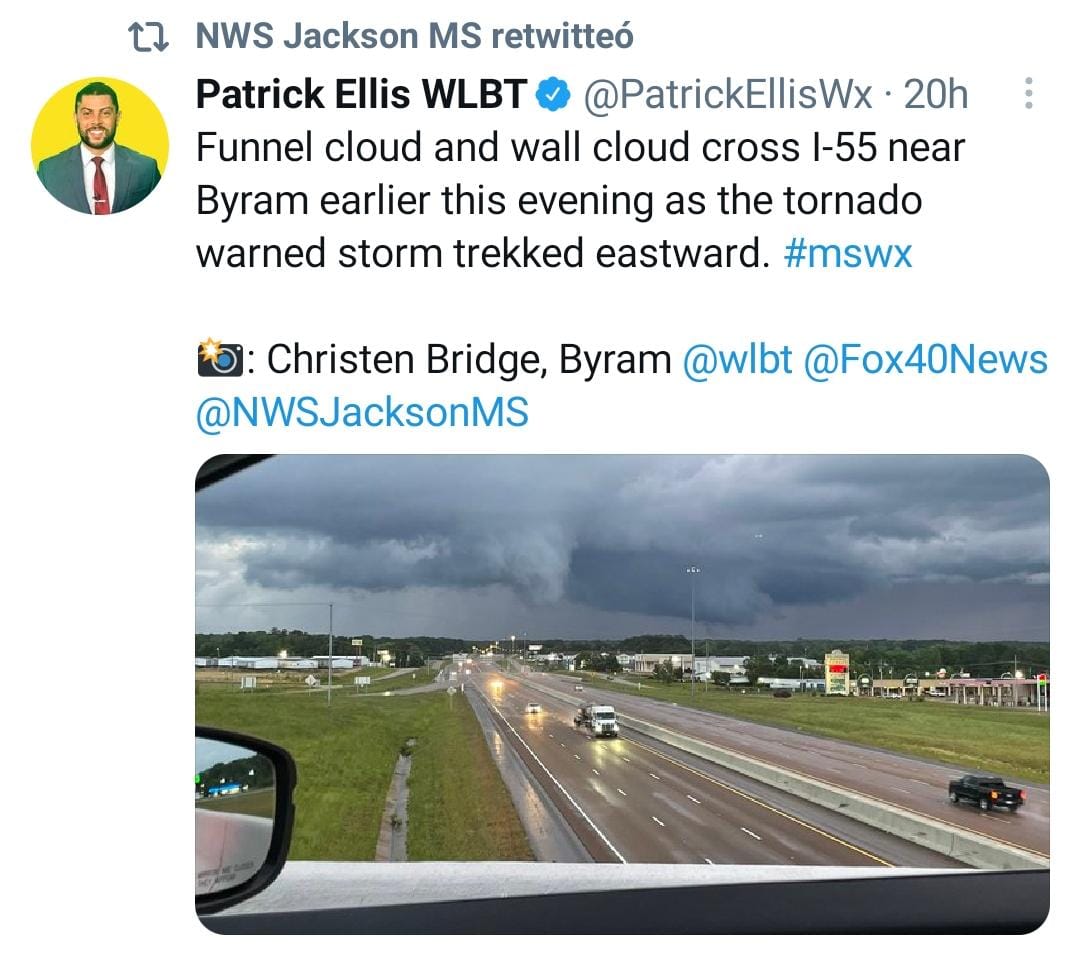Open the @wlbt mention
The image size is (1080, 962).
(x=737, y=360)
